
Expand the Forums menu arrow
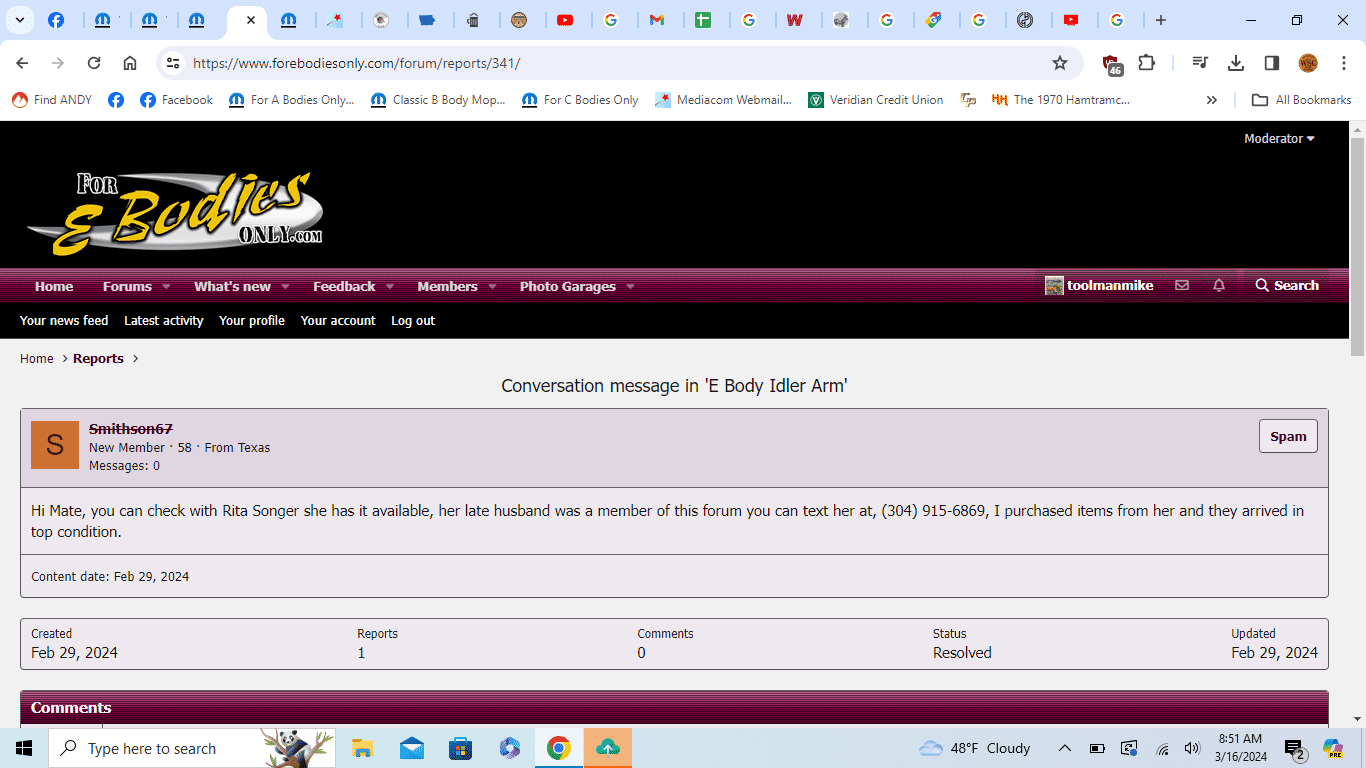(x=166, y=287)
